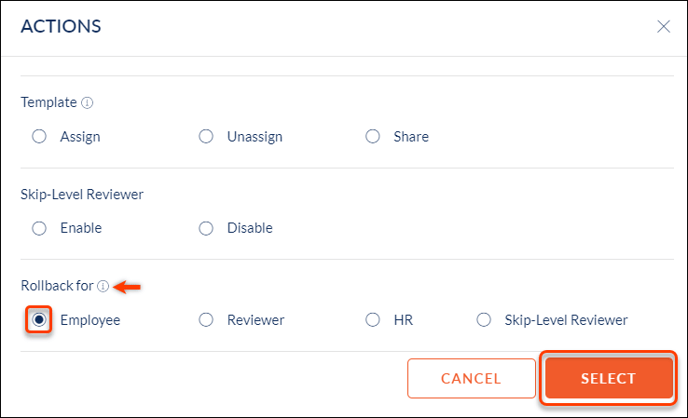The width and height of the screenshot is (688, 418).
Task: Choose the Unassign template option
Action: tap(206, 136)
